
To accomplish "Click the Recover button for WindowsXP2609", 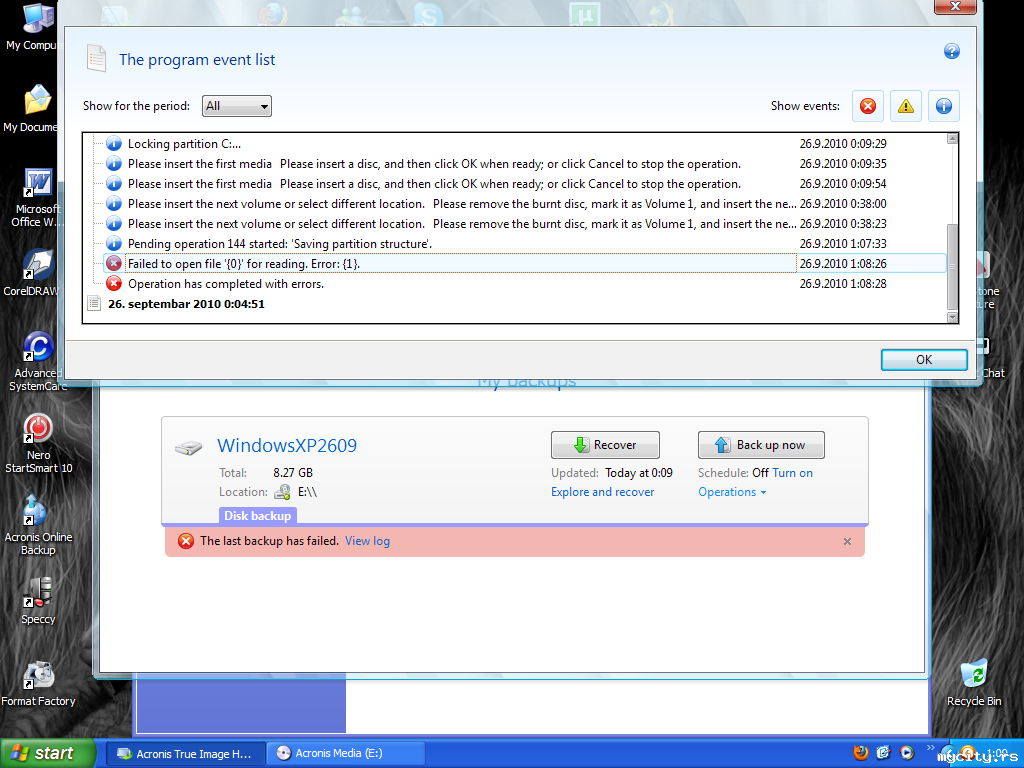I will pyautogui.click(x=605, y=445).
